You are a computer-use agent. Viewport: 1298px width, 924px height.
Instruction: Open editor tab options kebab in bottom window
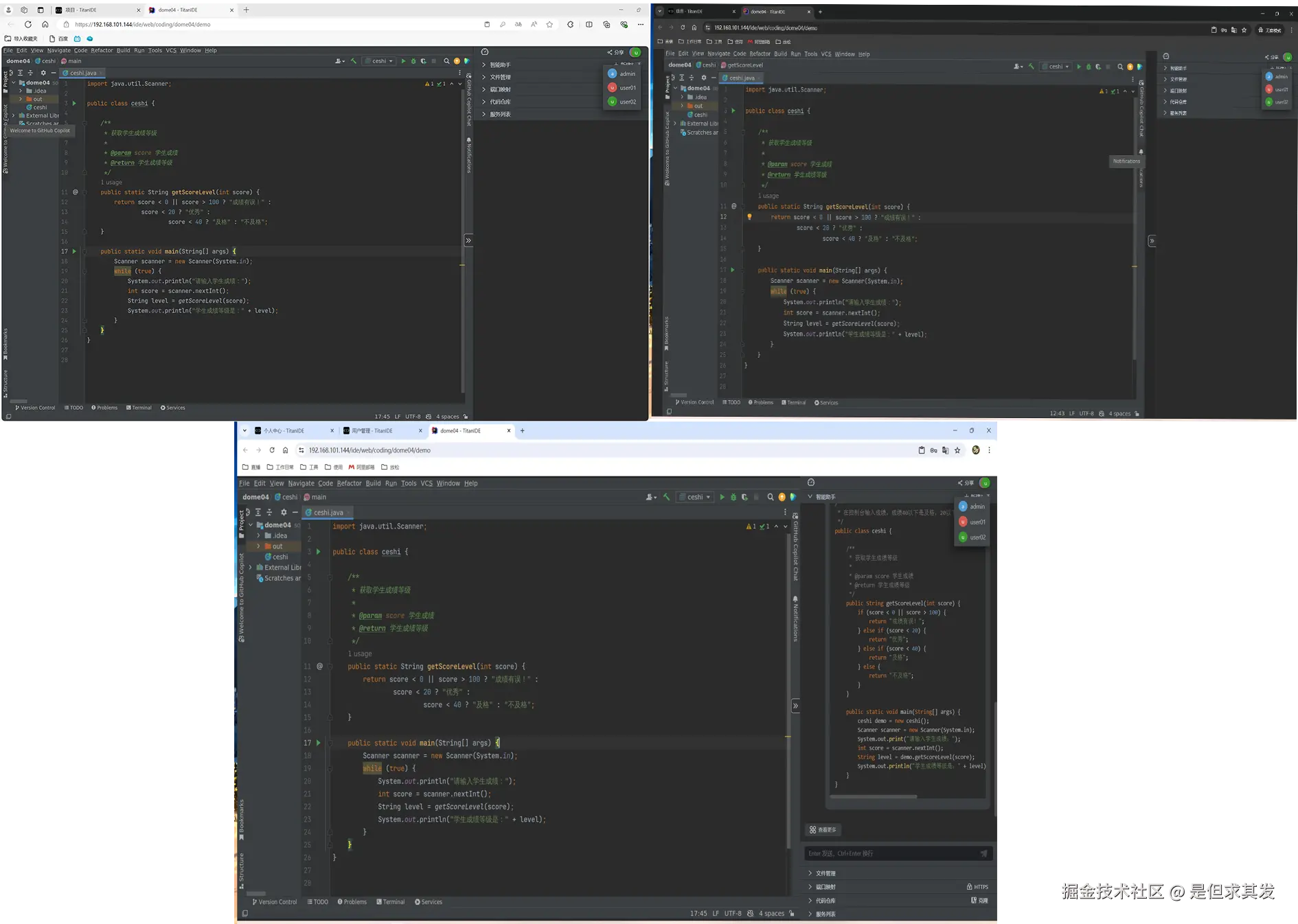(x=785, y=512)
